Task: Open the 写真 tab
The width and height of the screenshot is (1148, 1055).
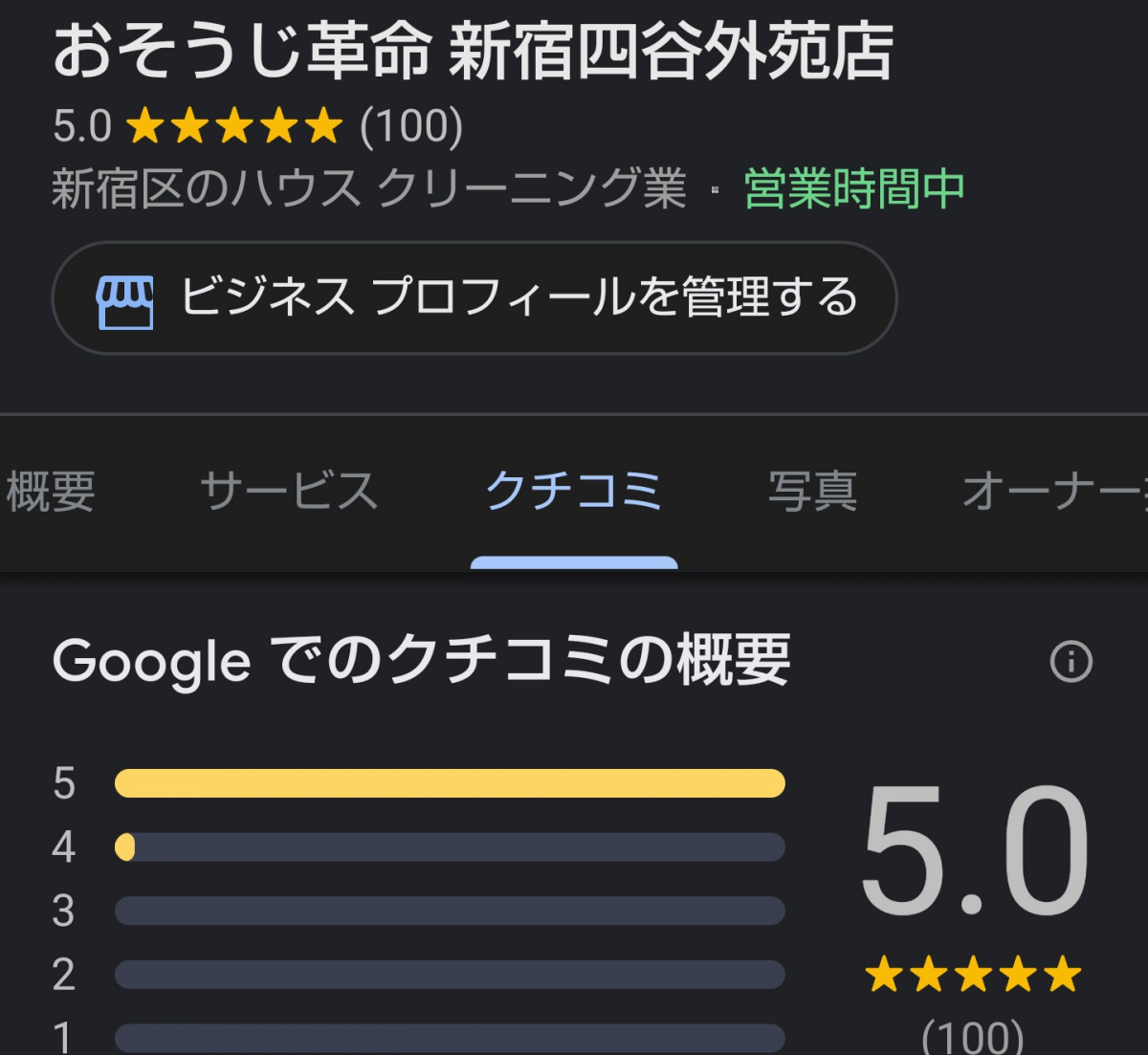Action: (x=812, y=492)
